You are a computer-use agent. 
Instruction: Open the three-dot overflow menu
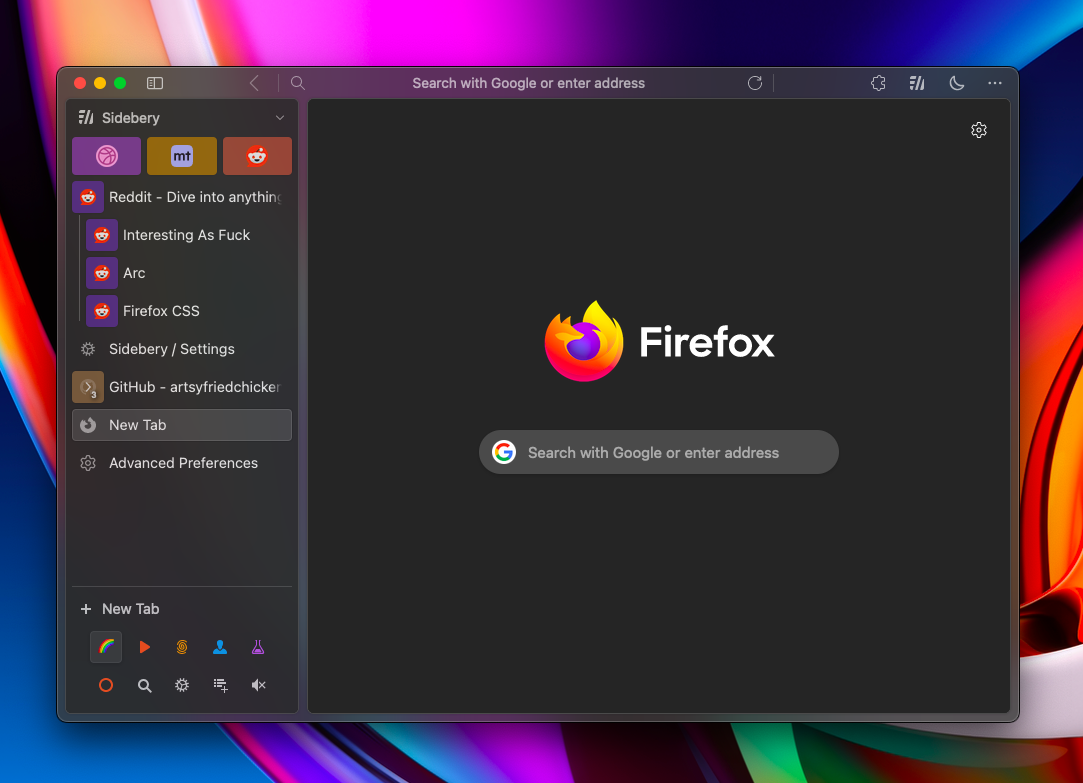point(995,83)
